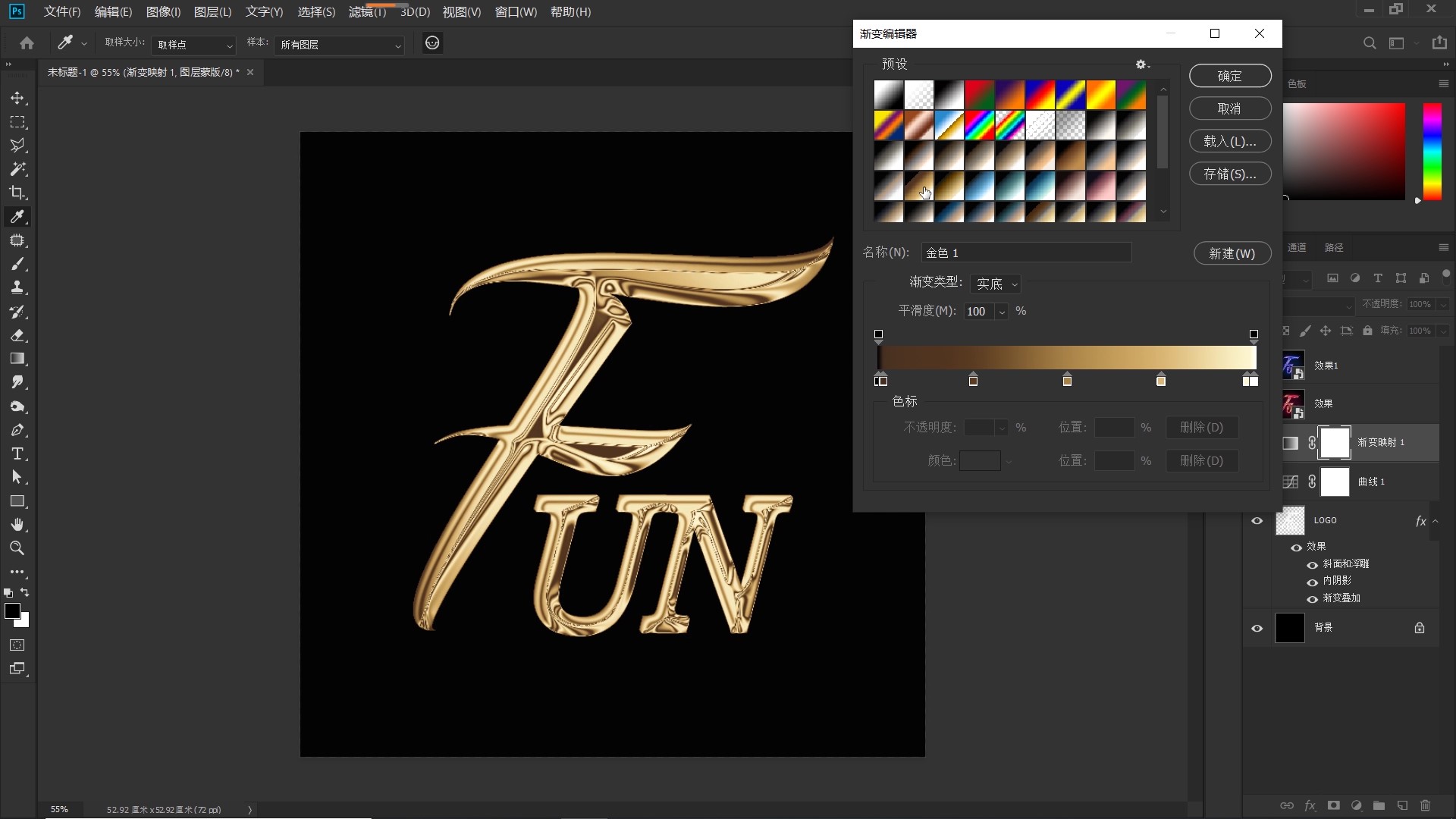Select the Zoom tool

(17, 548)
